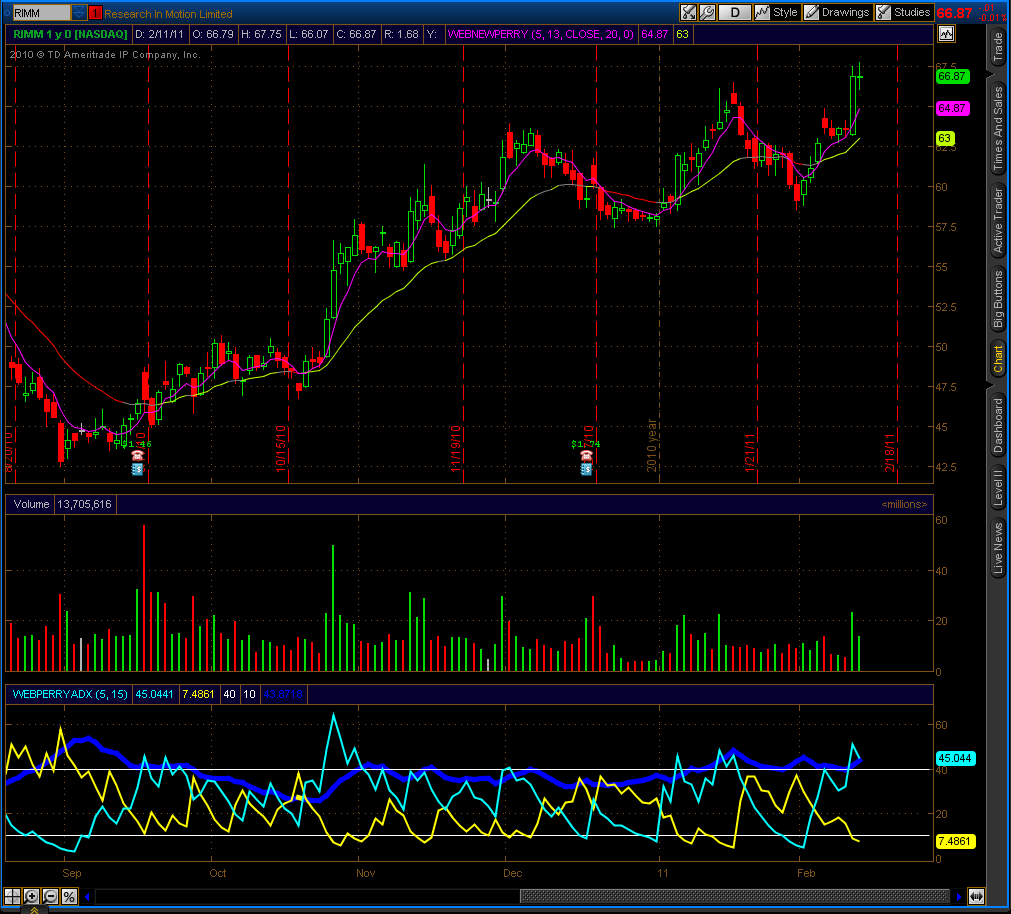The height and width of the screenshot is (914, 1011).
Task: Click the red link color 1 box
Action: click(x=95, y=13)
